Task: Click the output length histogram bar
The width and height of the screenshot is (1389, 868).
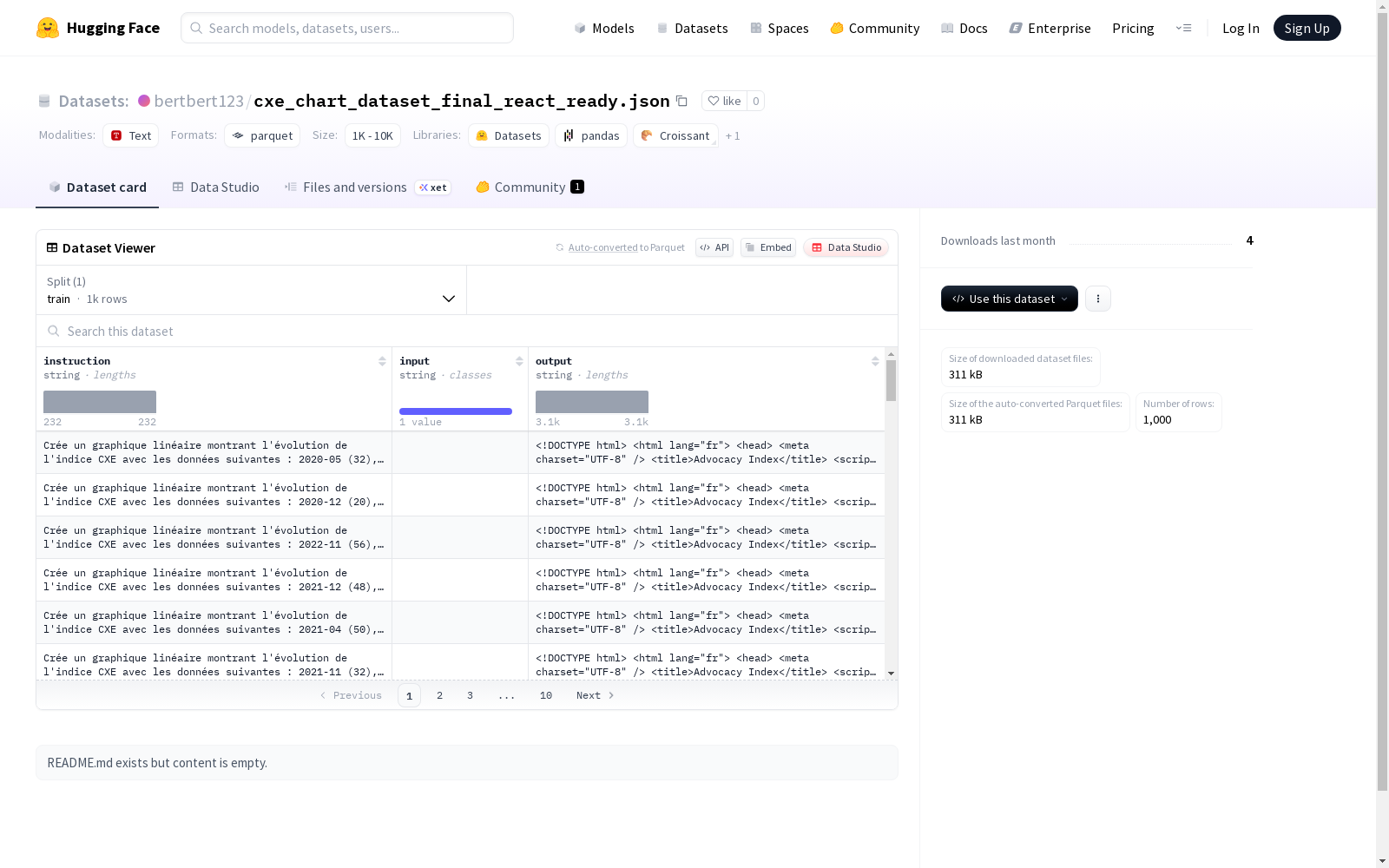Action: (x=592, y=401)
